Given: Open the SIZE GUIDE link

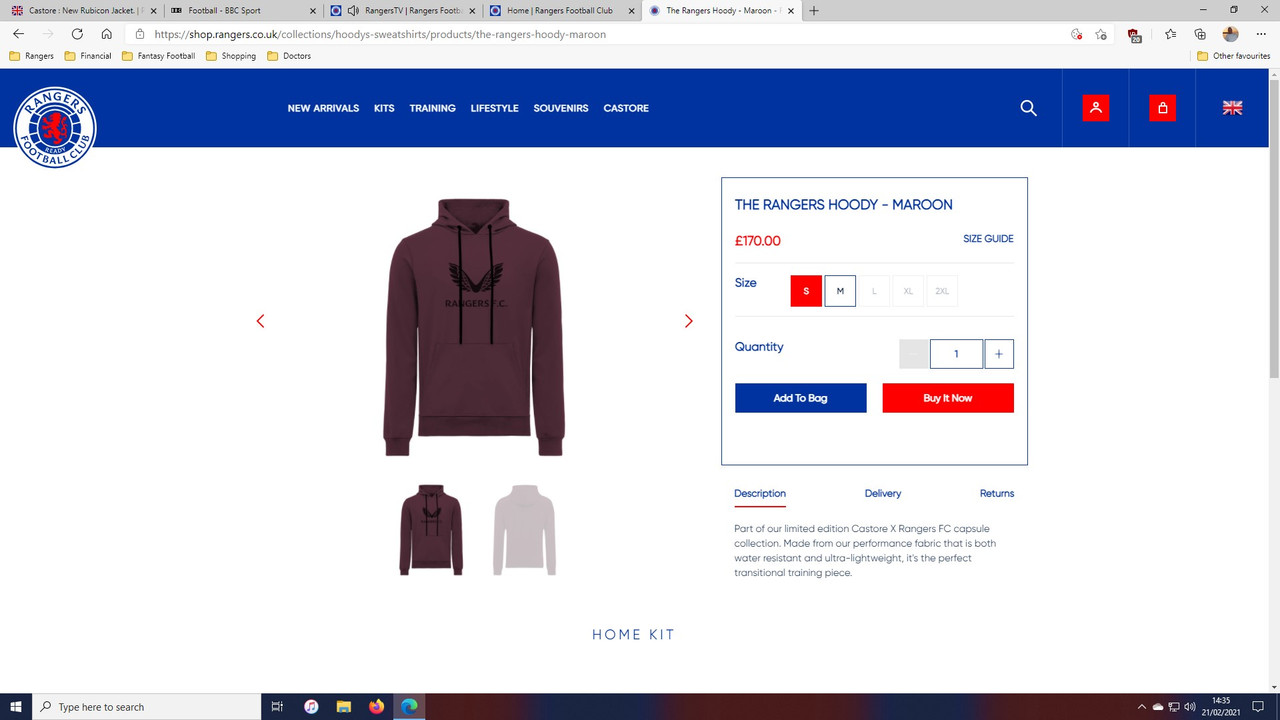Looking at the screenshot, I should 988,239.
